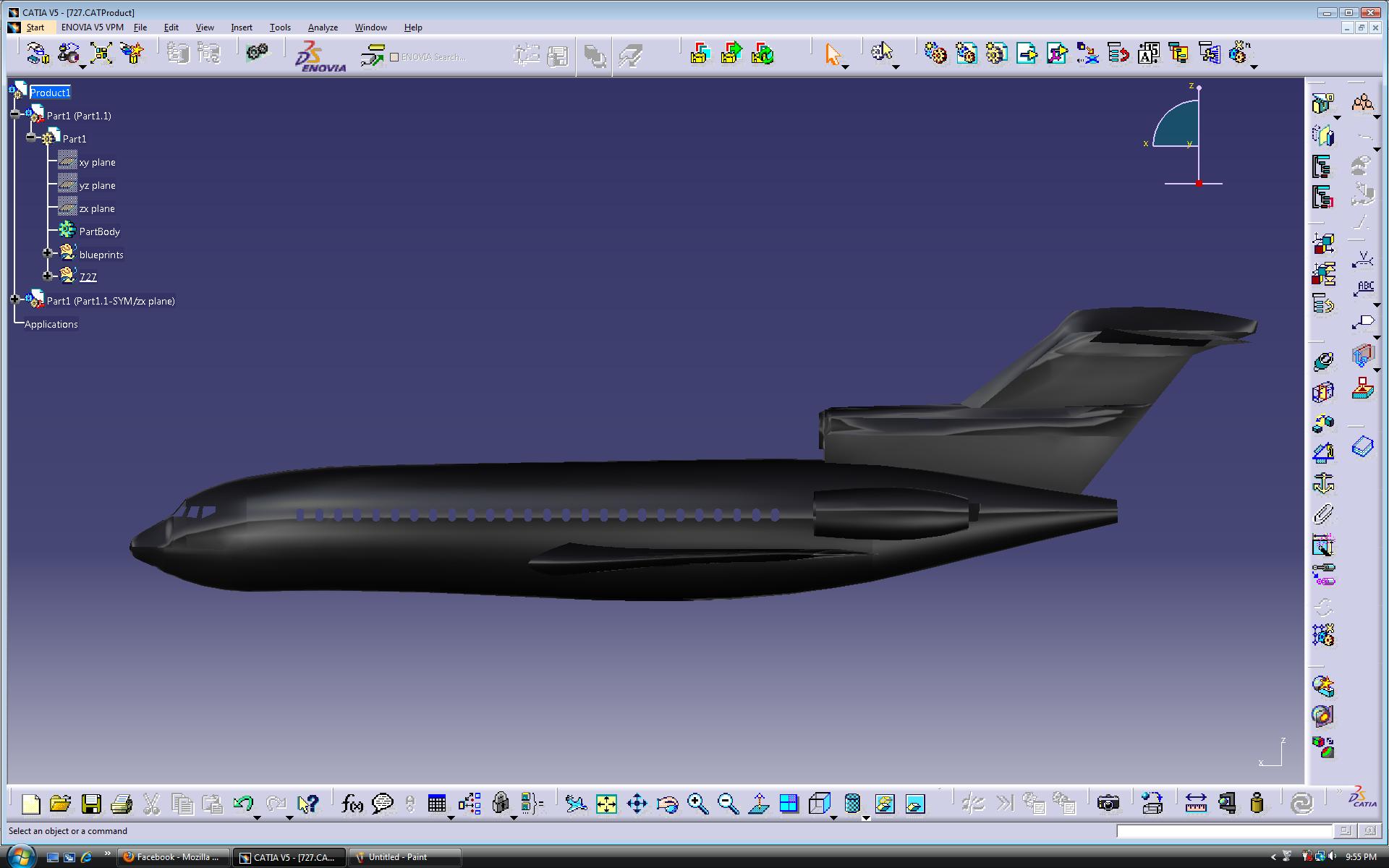This screenshot has width=1389, height=868.
Task: Expand the blueprints node in tree
Action: pyautogui.click(x=48, y=253)
